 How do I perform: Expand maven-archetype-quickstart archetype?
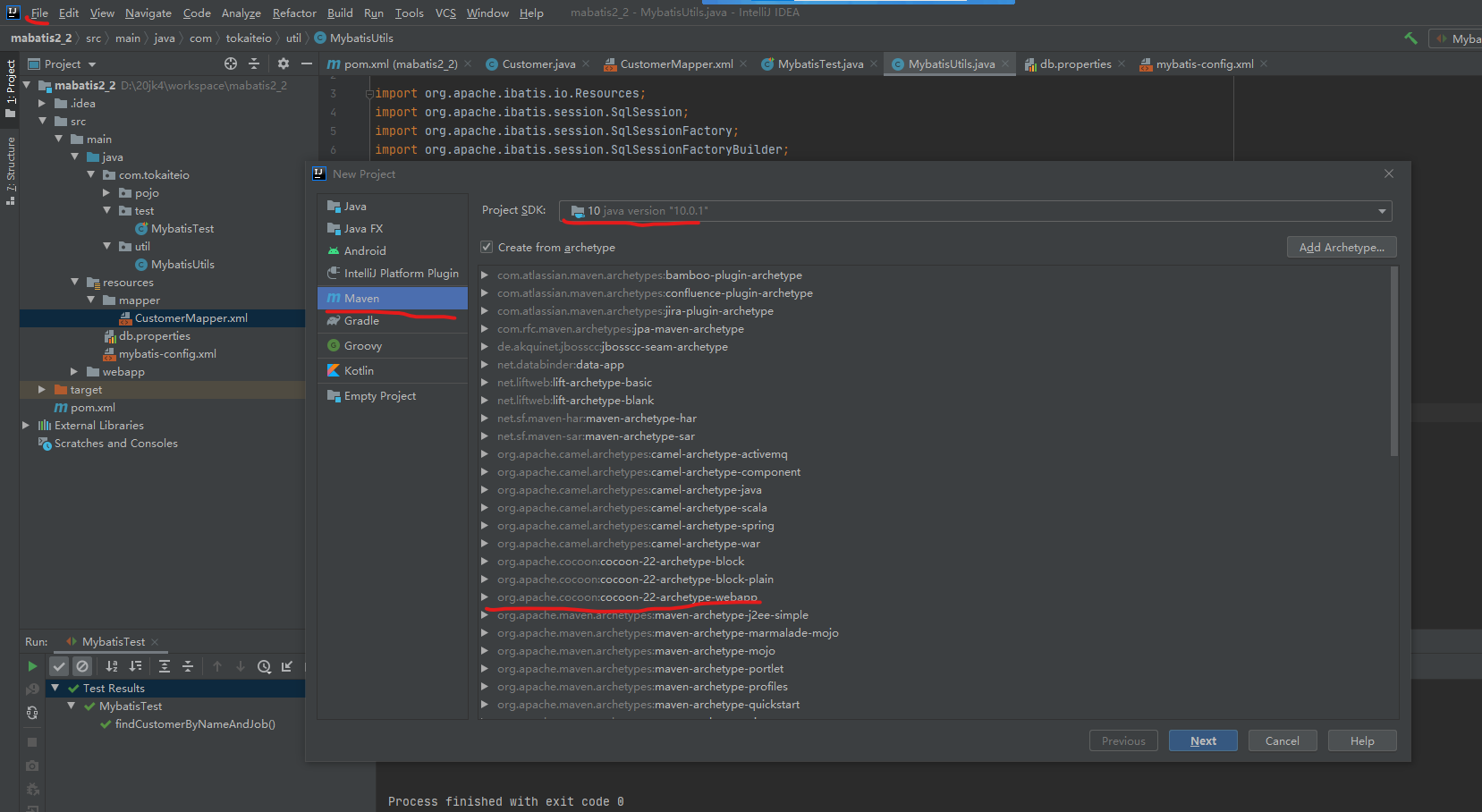tap(485, 705)
